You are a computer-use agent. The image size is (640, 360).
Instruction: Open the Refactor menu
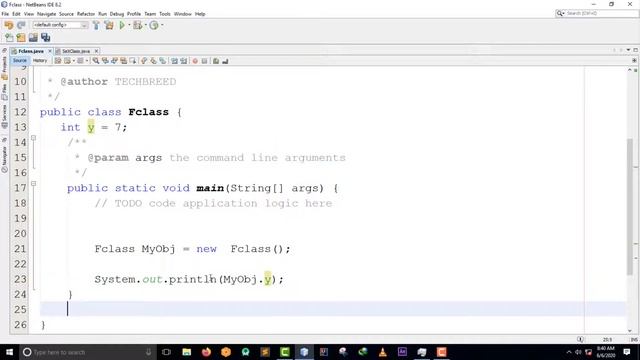[86, 14]
